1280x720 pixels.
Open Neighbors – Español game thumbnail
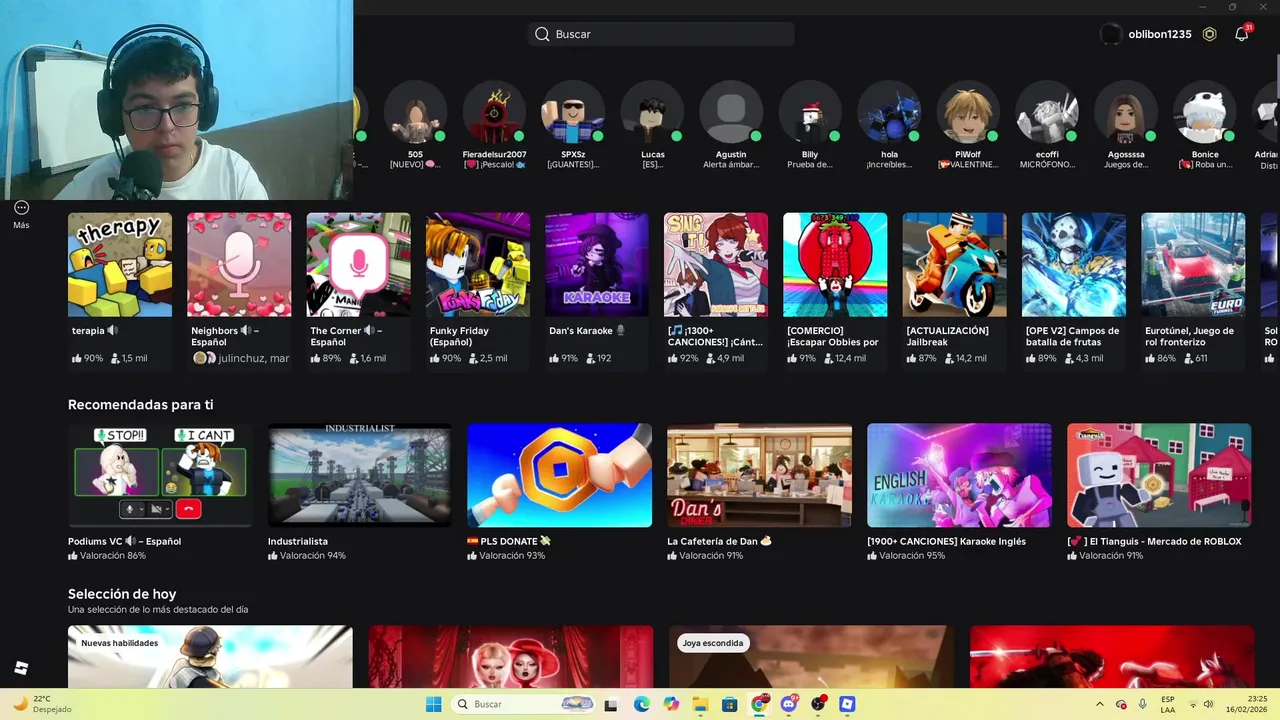point(239,265)
